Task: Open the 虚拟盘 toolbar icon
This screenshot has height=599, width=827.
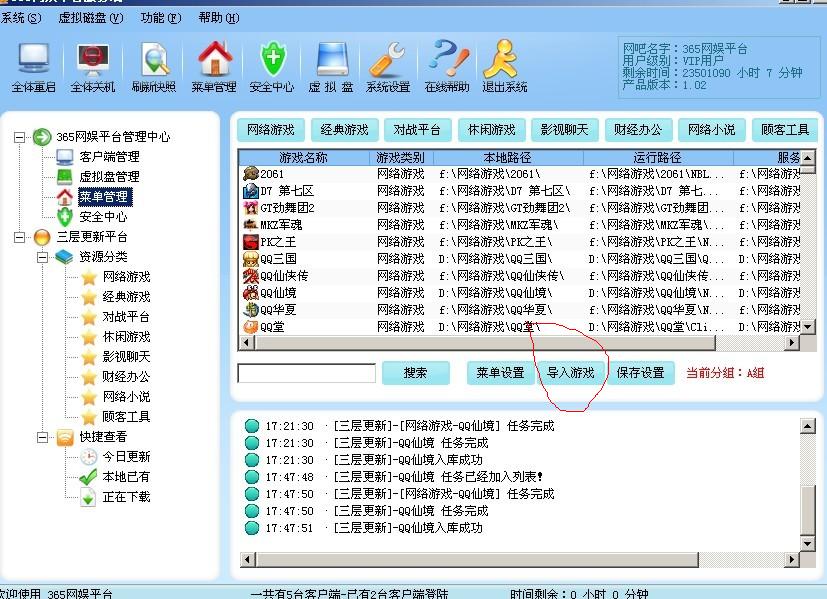Action: click(x=331, y=66)
